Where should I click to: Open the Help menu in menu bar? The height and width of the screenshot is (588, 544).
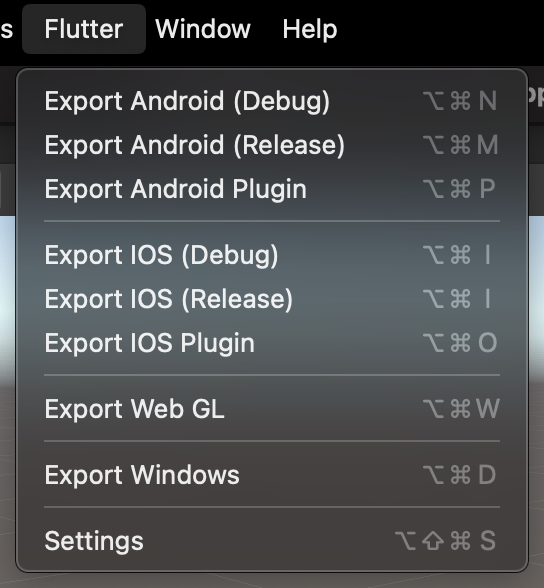[x=310, y=29]
